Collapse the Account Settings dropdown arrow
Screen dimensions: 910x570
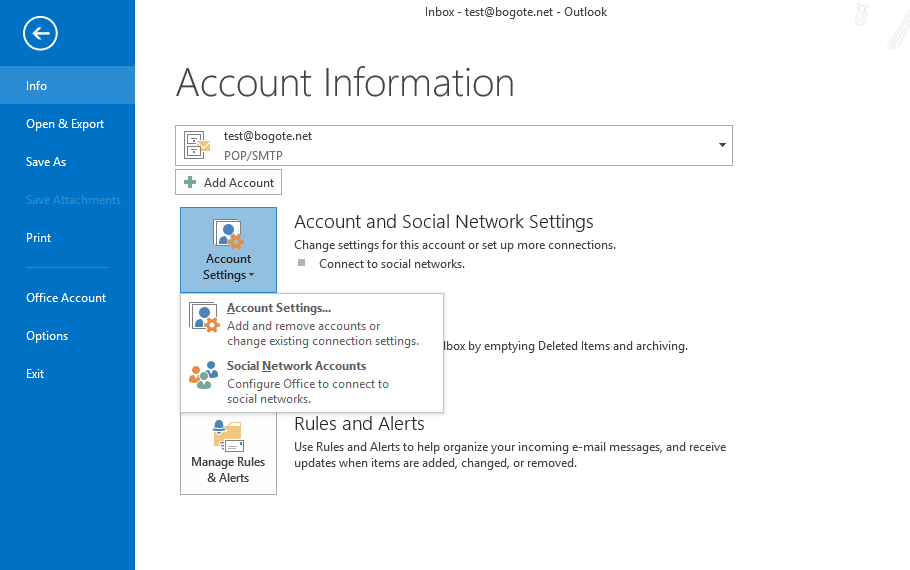point(251,276)
